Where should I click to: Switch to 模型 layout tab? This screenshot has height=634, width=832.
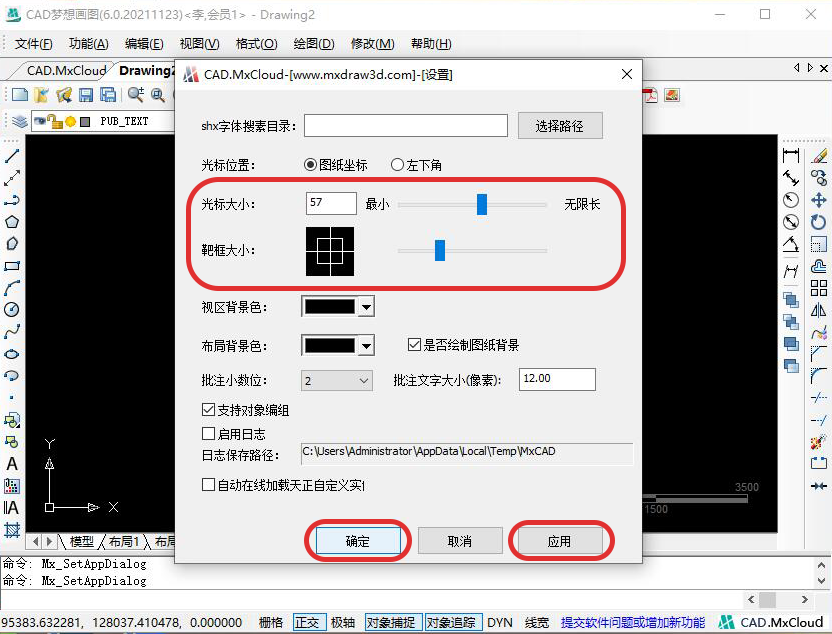point(82,541)
